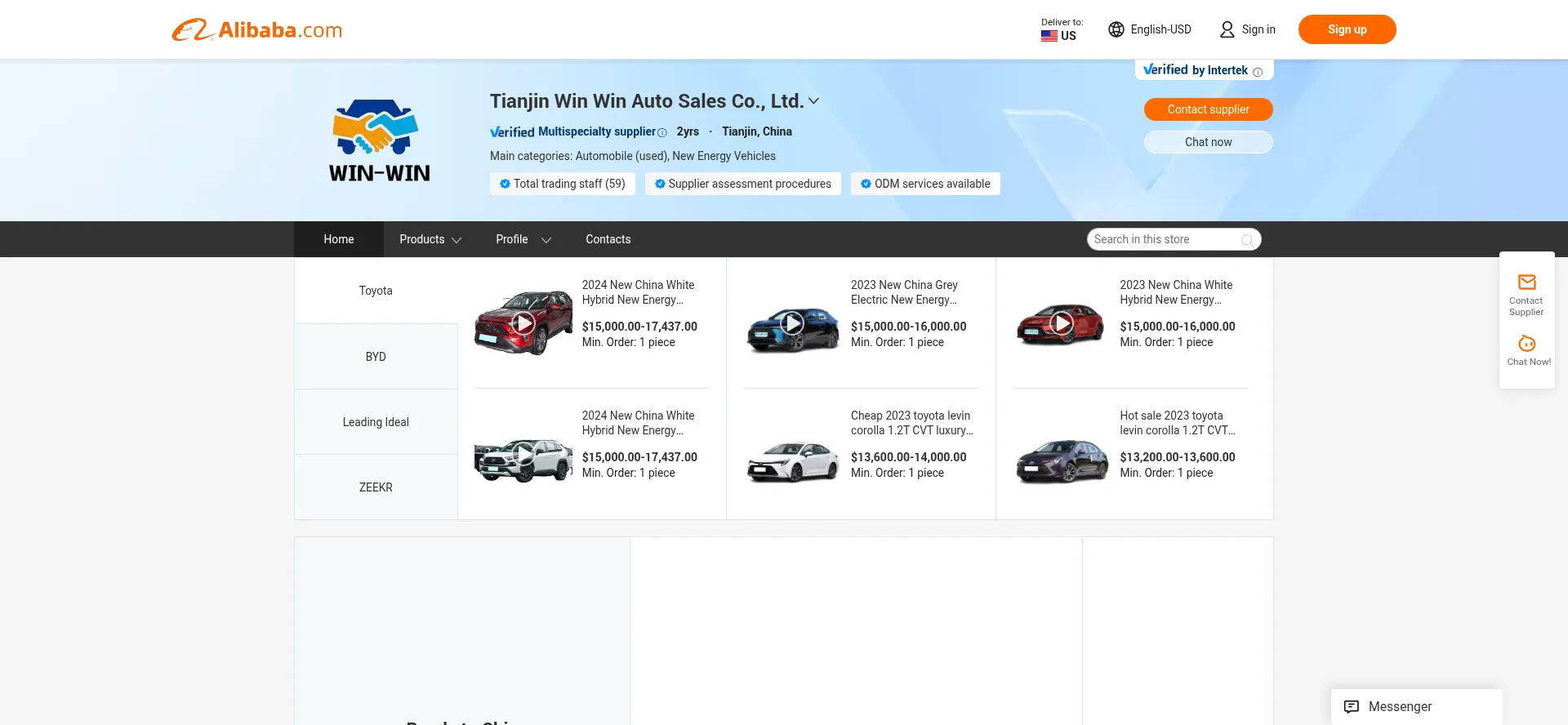Select the Leading Ideal category
The image size is (1568, 725).
pos(376,422)
